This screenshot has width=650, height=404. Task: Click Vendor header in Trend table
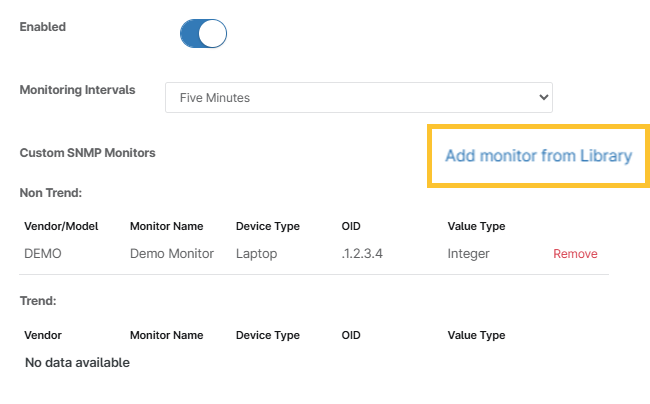point(43,335)
